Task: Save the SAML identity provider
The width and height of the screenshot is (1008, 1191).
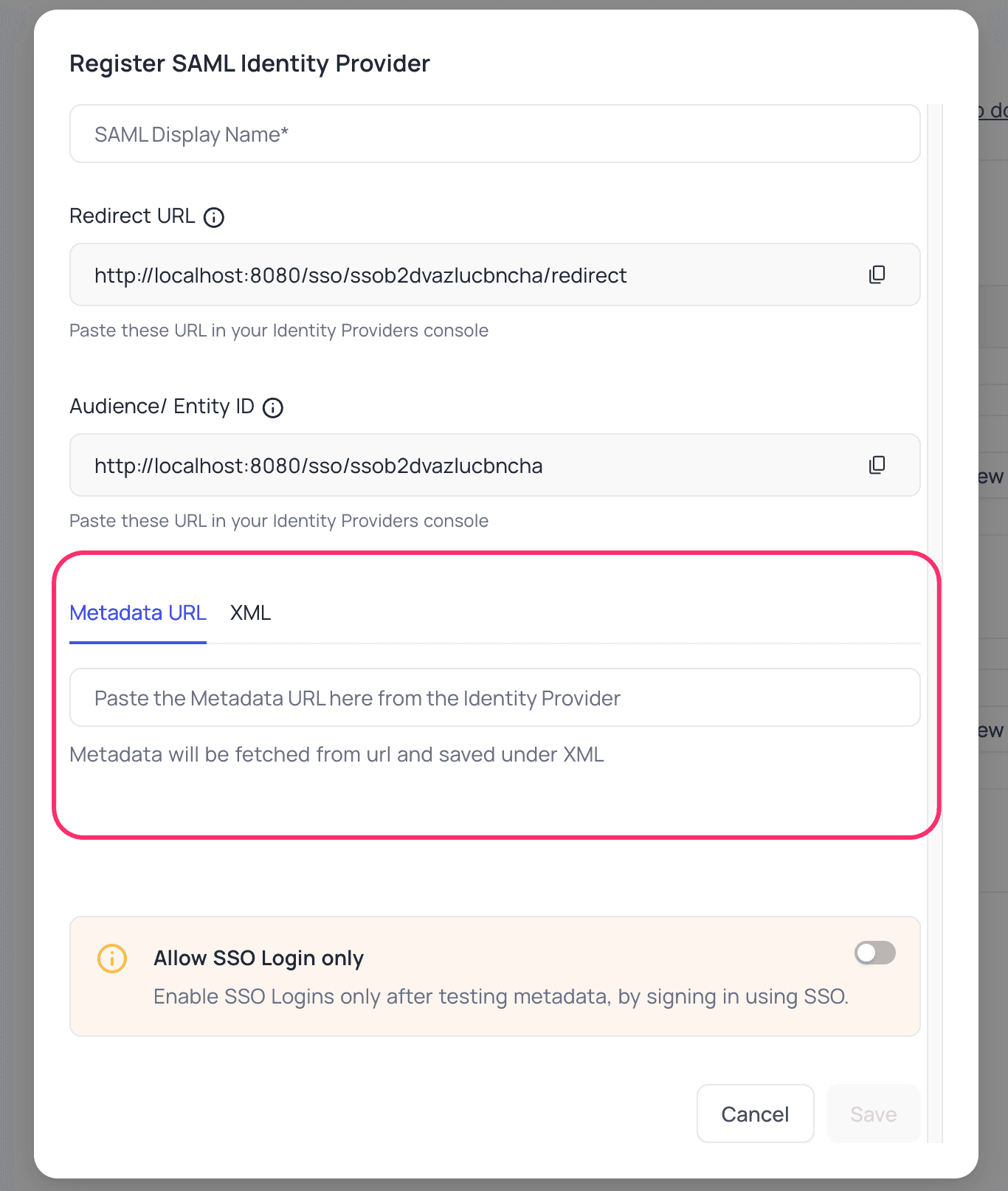Action: [872, 1114]
